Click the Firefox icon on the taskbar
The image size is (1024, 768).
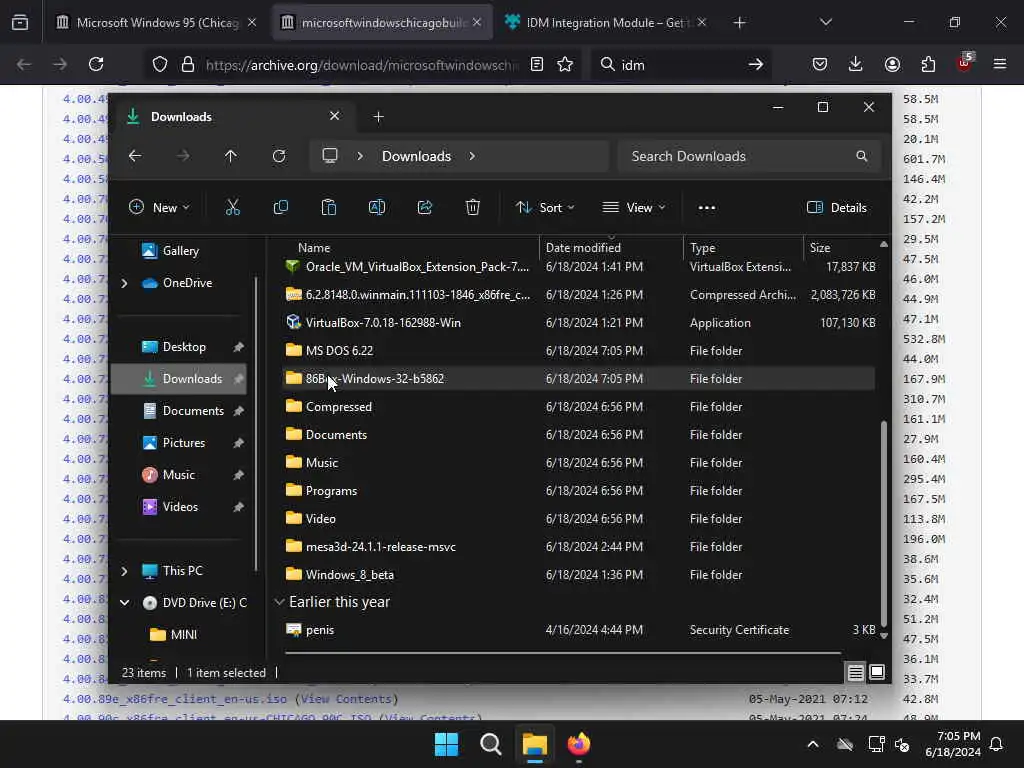point(579,744)
